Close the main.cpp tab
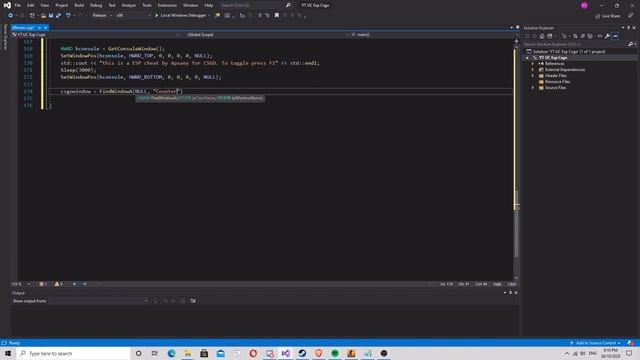Viewport: 640px width, 360px height. pos(46,28)
